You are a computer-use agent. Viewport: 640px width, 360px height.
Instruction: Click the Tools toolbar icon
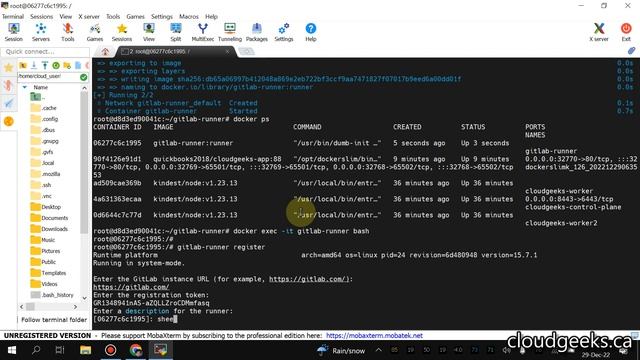(68, 32)
